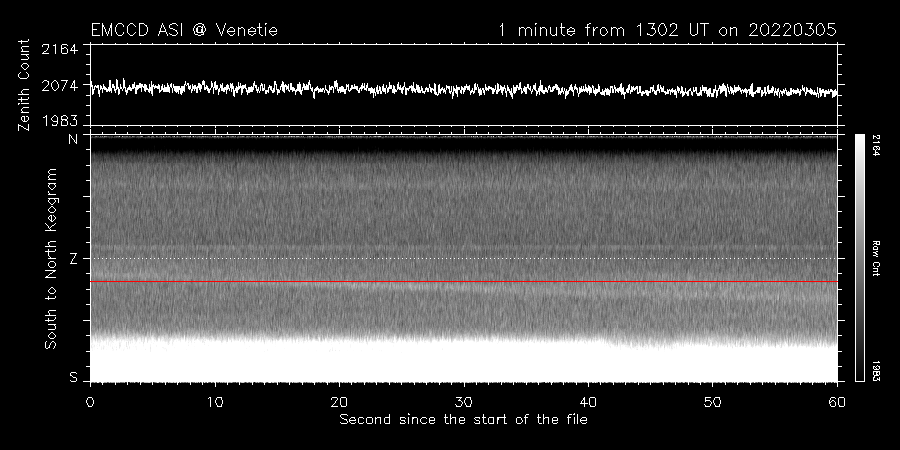Click the 20 tick label on the time axis
Image resolution: width=900 pixels, height=450 pixels.
[x=339, y=402]
